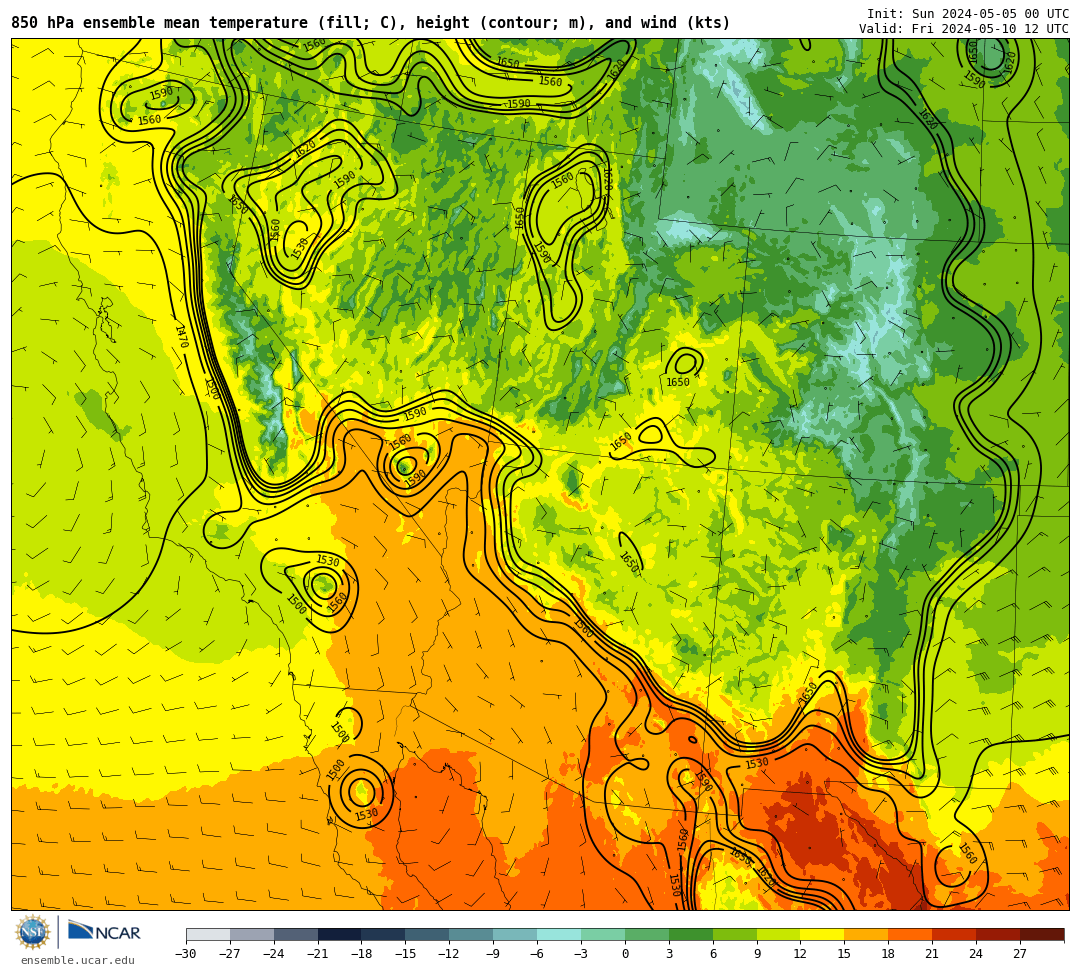The width and height of the screenshot is (1080, 973).
Task: Click the NSF logo
Action: [33, 933]
